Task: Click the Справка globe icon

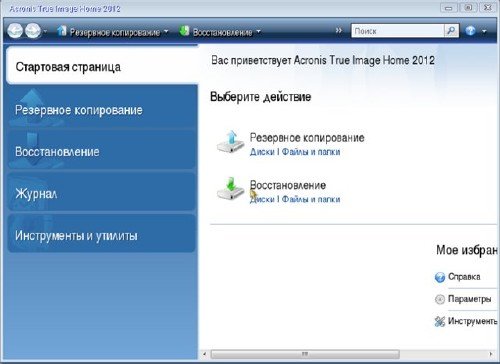Action: pyautogui.click(x=440, y=277)
